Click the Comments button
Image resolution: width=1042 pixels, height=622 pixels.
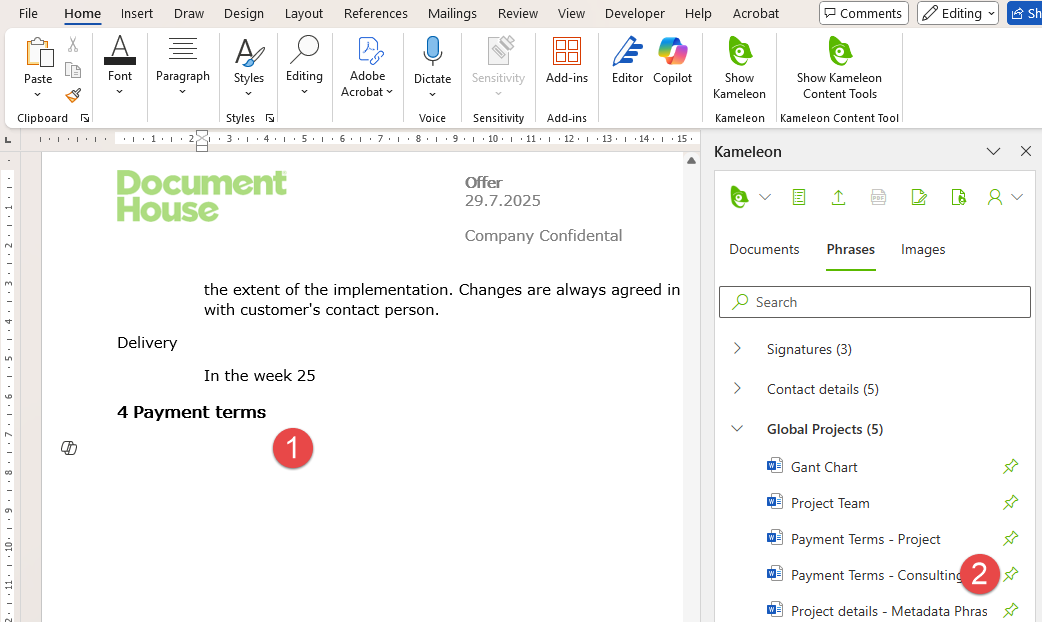pos(863,13)
